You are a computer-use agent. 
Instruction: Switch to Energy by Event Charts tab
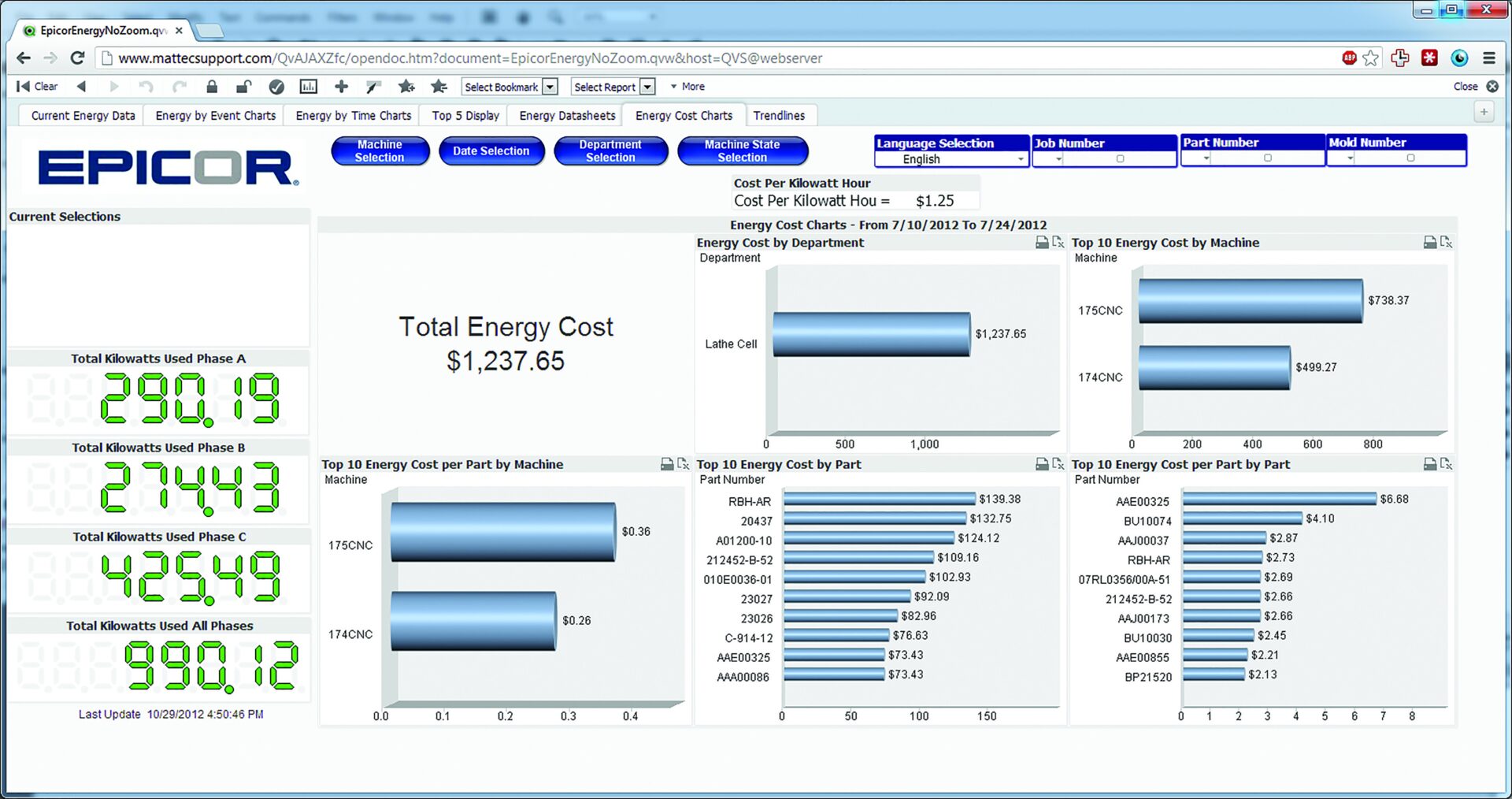pos(216,116)
